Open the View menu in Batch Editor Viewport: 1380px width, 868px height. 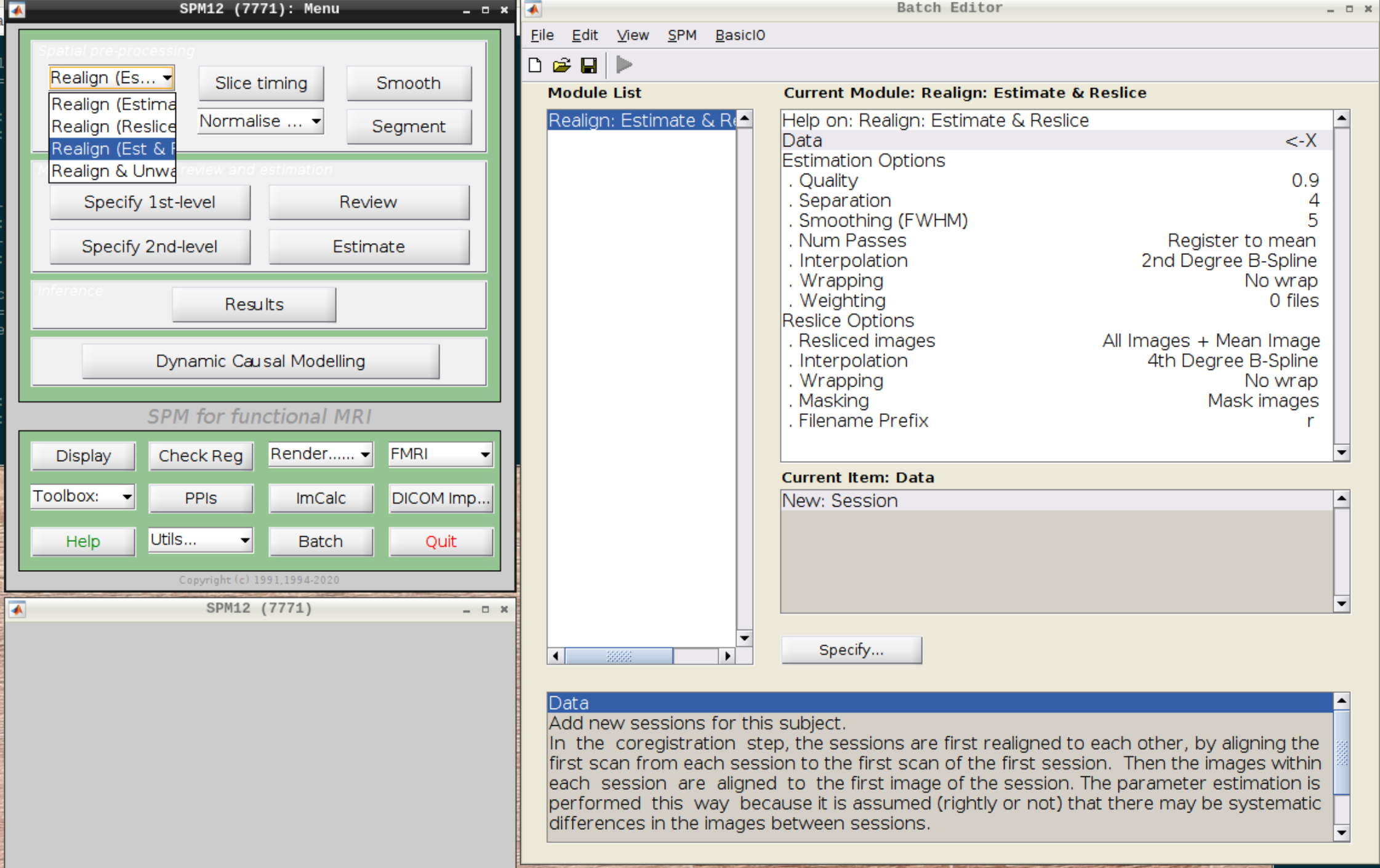(633, 35)
